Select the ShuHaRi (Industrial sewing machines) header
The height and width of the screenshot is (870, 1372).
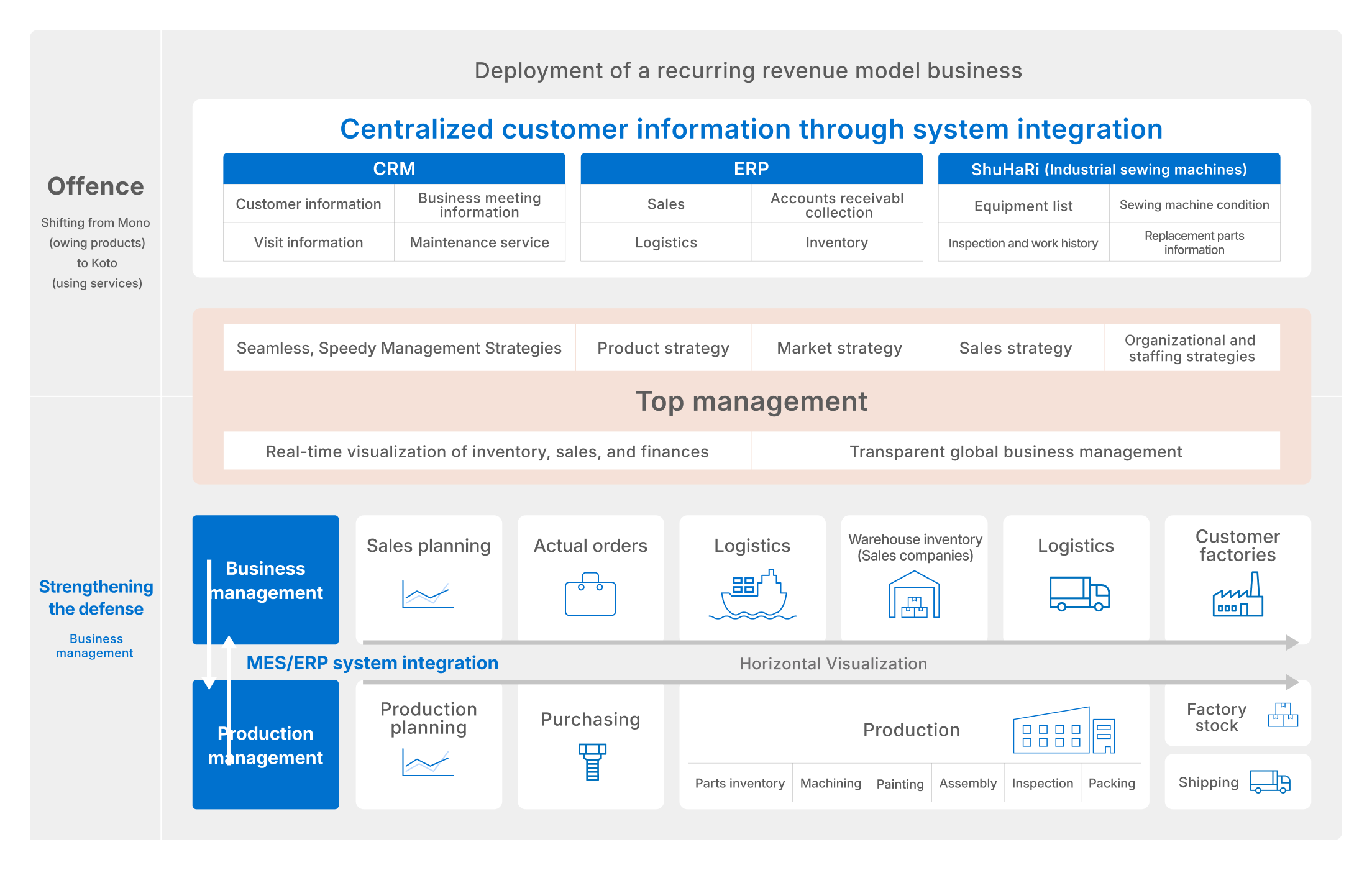click(x=1109, y=168)
